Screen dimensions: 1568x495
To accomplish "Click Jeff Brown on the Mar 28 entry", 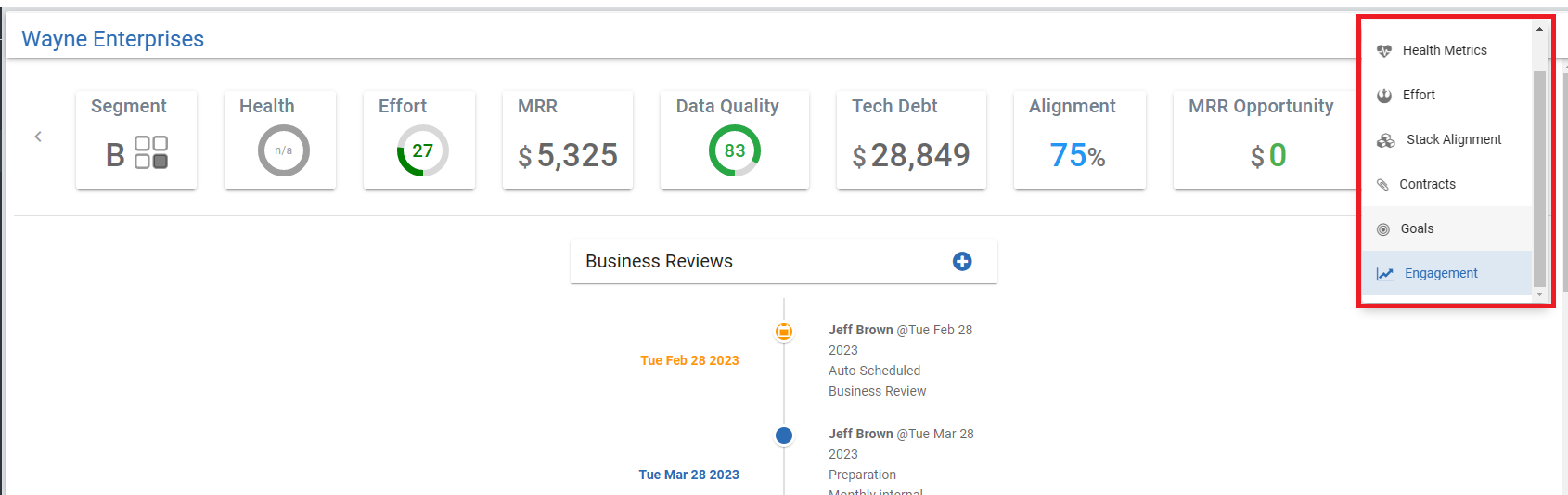I will (x=861, y=434).
